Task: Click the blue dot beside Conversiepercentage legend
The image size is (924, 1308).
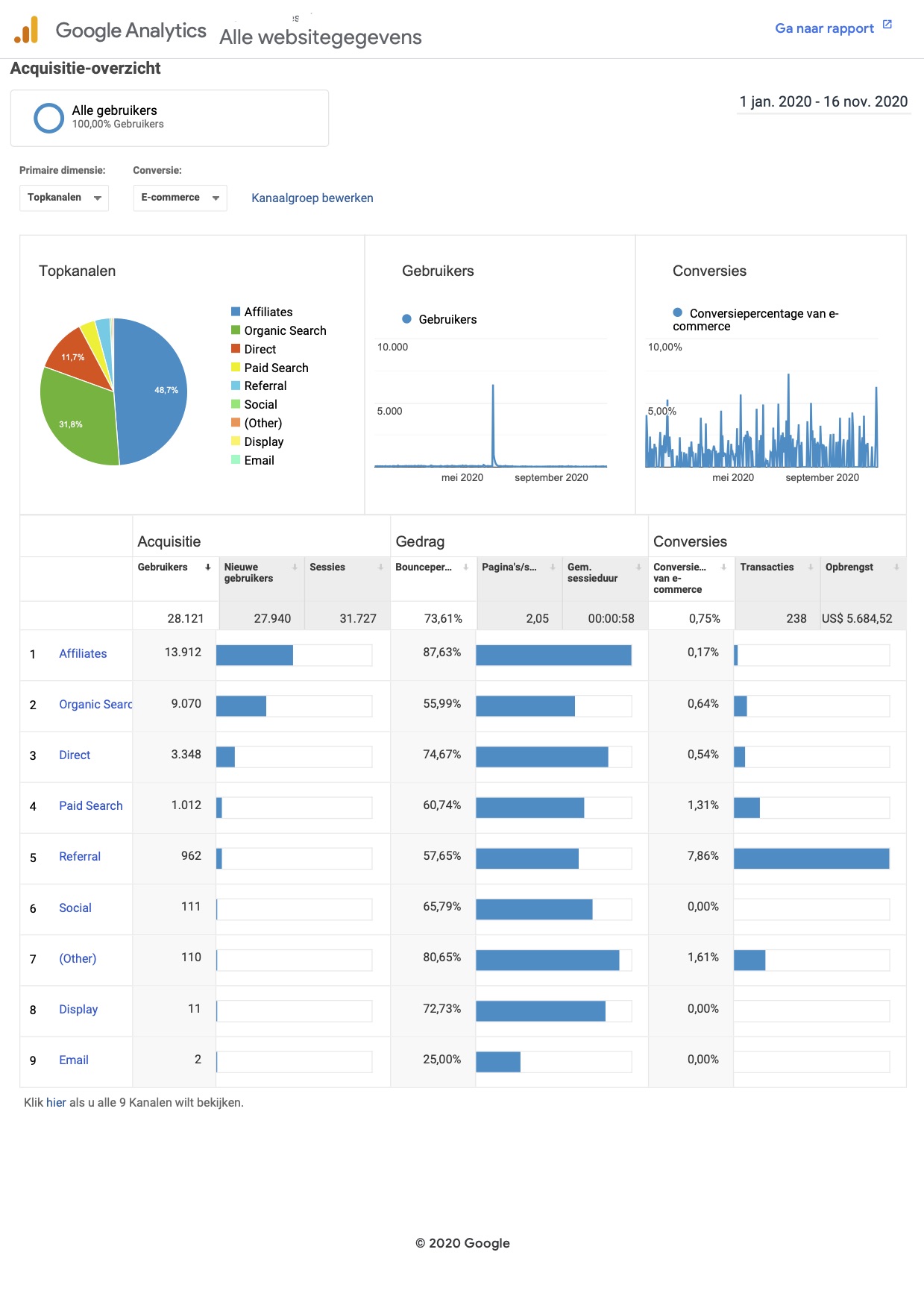Action: [x=678, y=312]
